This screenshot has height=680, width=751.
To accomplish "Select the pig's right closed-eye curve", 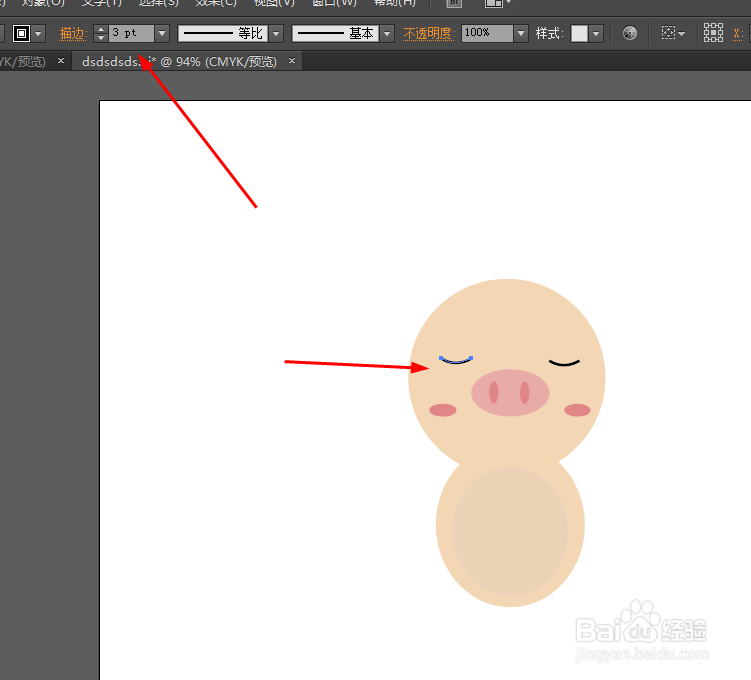I will coord(565,363).
